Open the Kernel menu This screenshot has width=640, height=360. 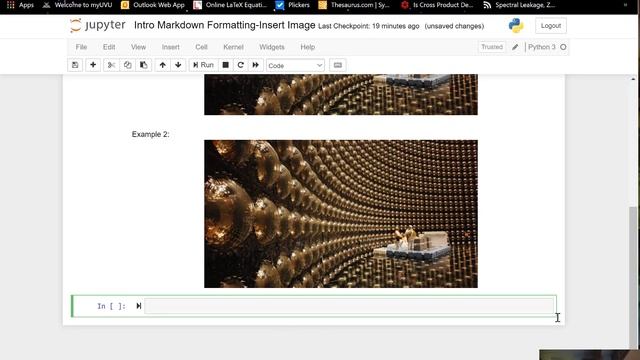pos(233,47)
